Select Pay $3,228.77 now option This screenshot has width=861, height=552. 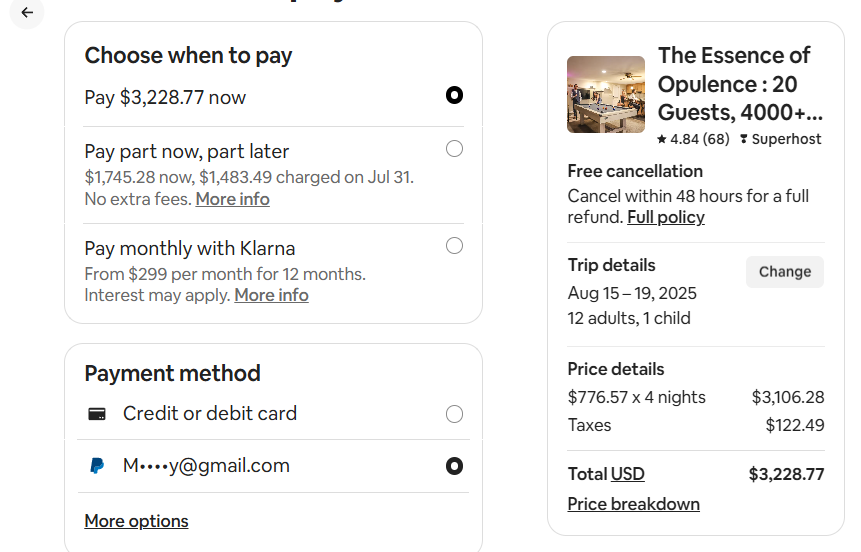point(454,96)
